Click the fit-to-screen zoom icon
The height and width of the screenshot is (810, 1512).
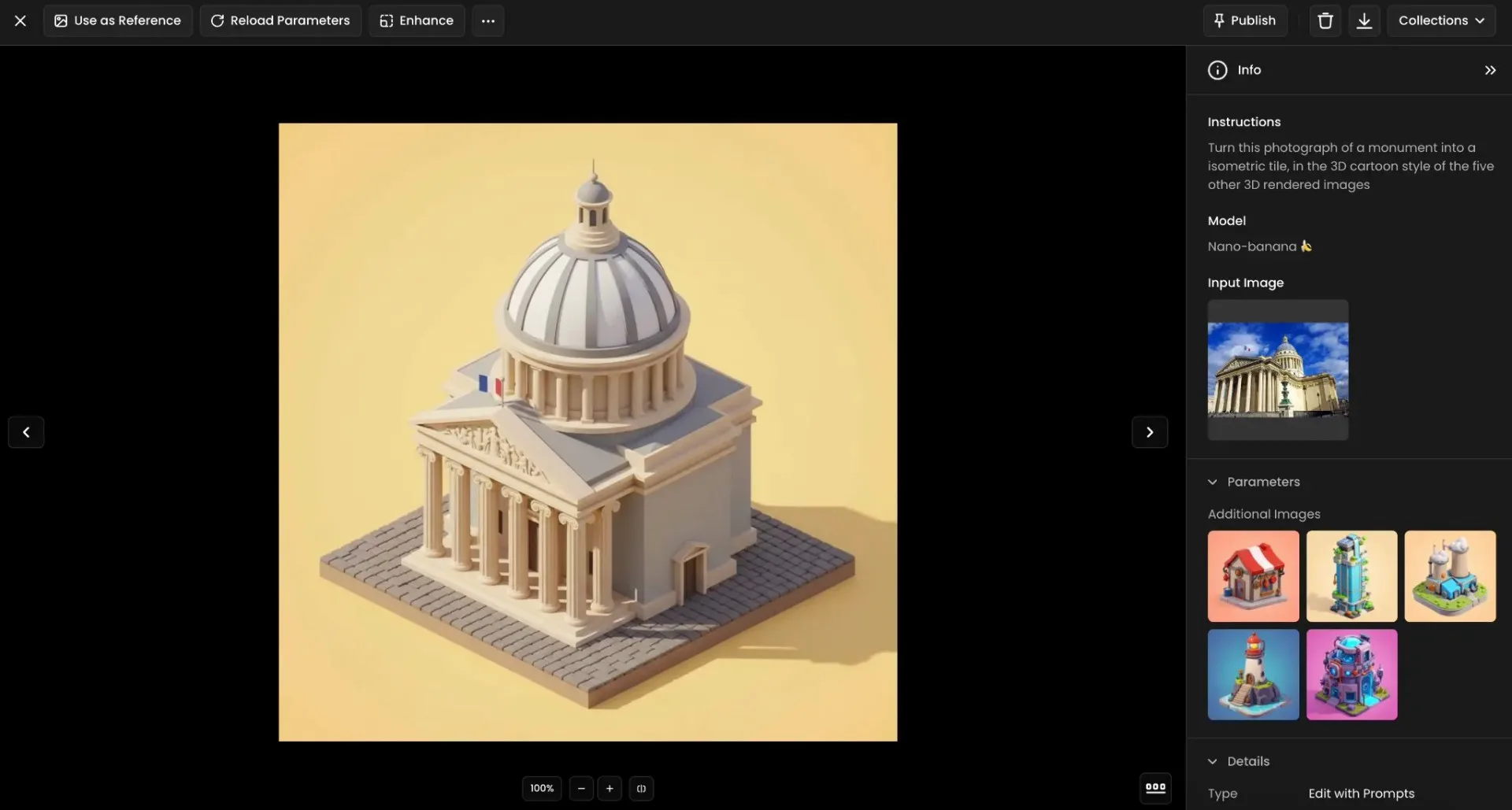[641, 788]
